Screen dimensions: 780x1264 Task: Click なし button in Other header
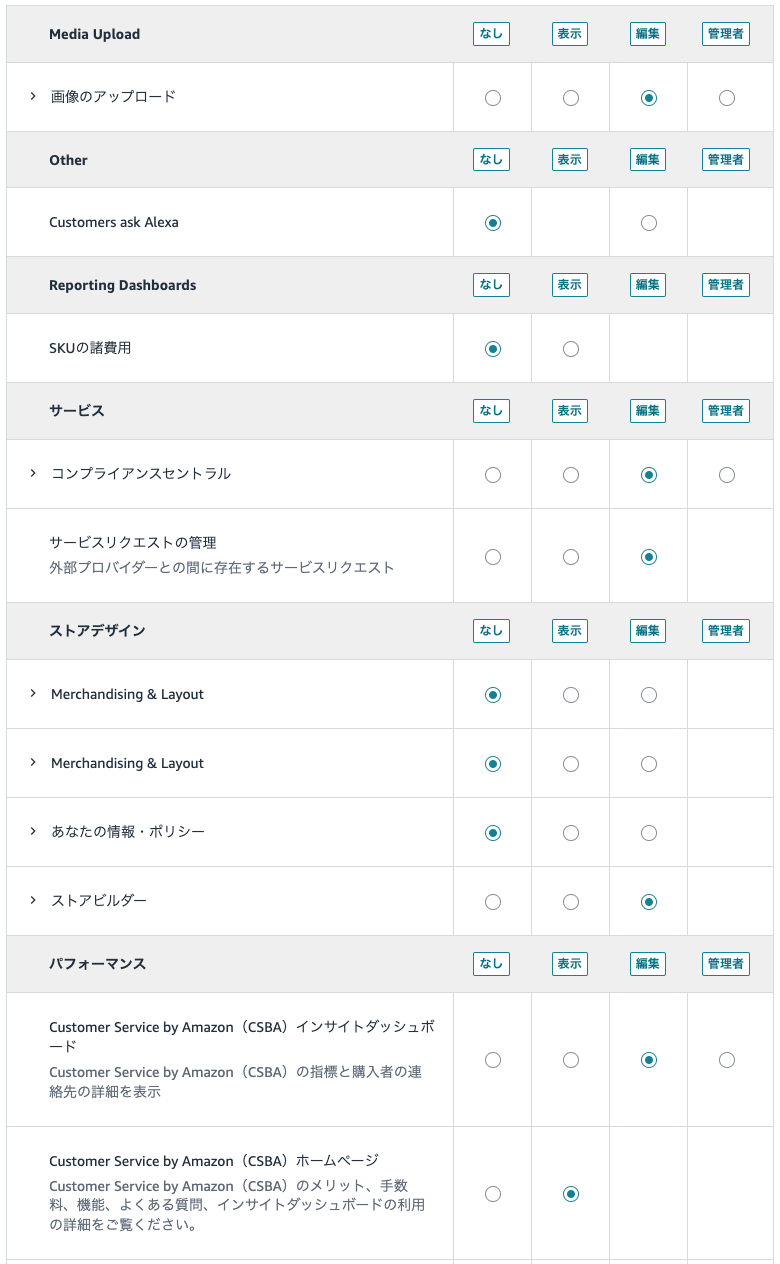[491, 160]
